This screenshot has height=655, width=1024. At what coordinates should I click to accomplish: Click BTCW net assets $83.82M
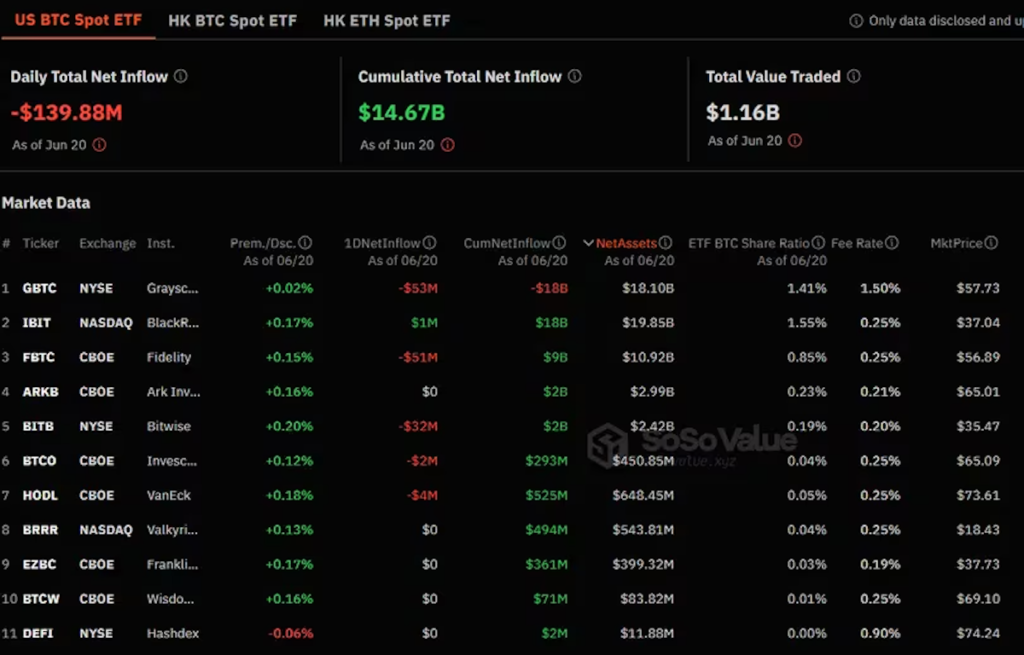(647, 599)
